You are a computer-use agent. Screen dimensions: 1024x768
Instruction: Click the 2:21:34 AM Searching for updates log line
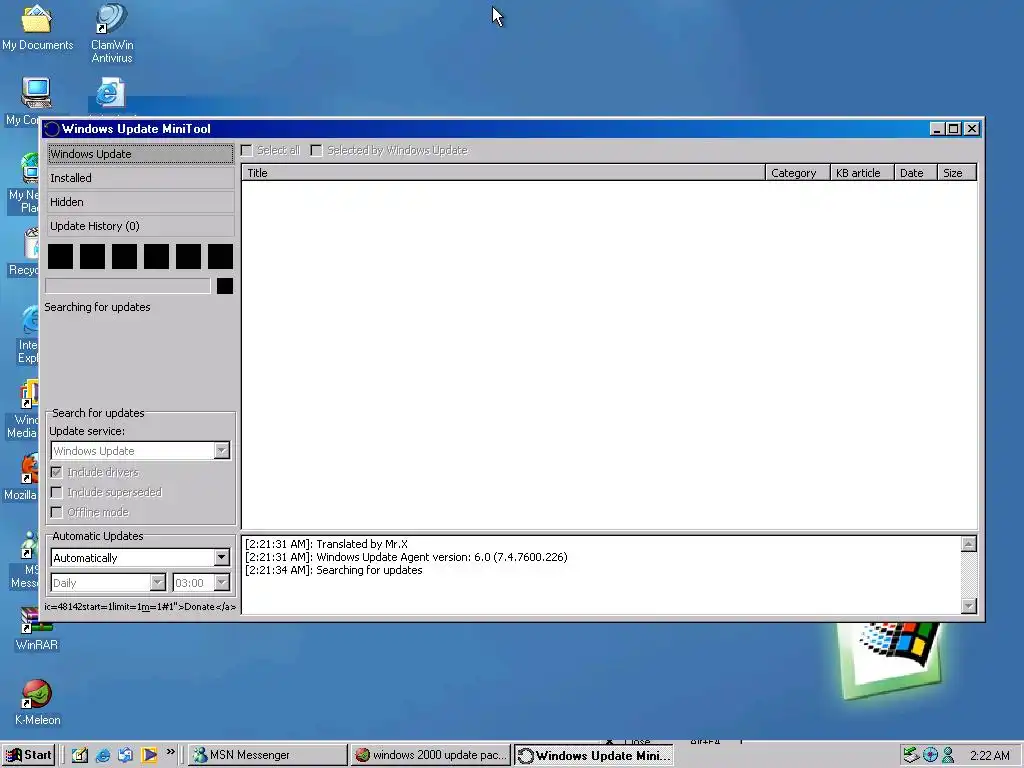[334, 570]
